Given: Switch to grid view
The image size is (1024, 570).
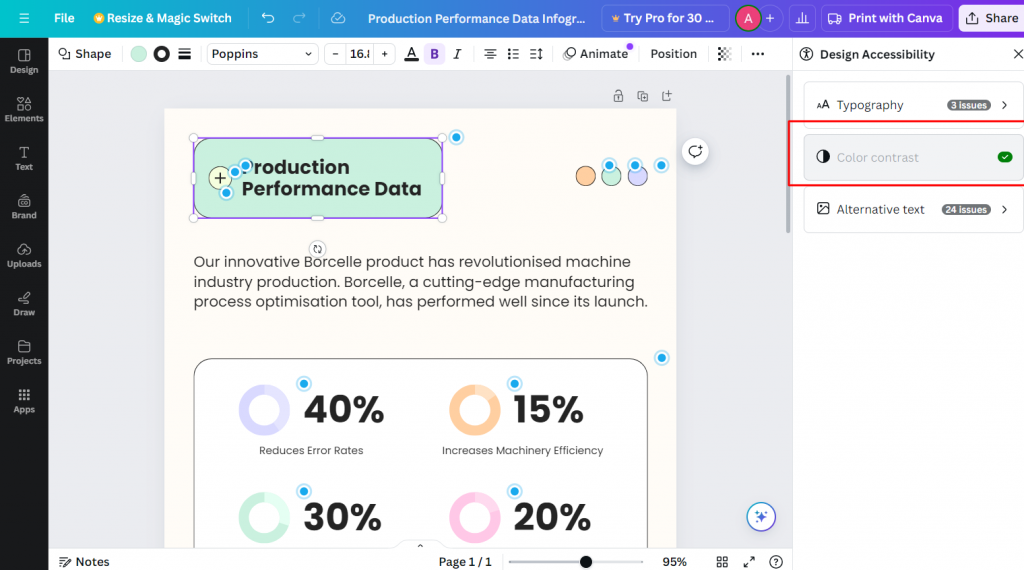Looking at the screenshot, I should tap(722, 562).
